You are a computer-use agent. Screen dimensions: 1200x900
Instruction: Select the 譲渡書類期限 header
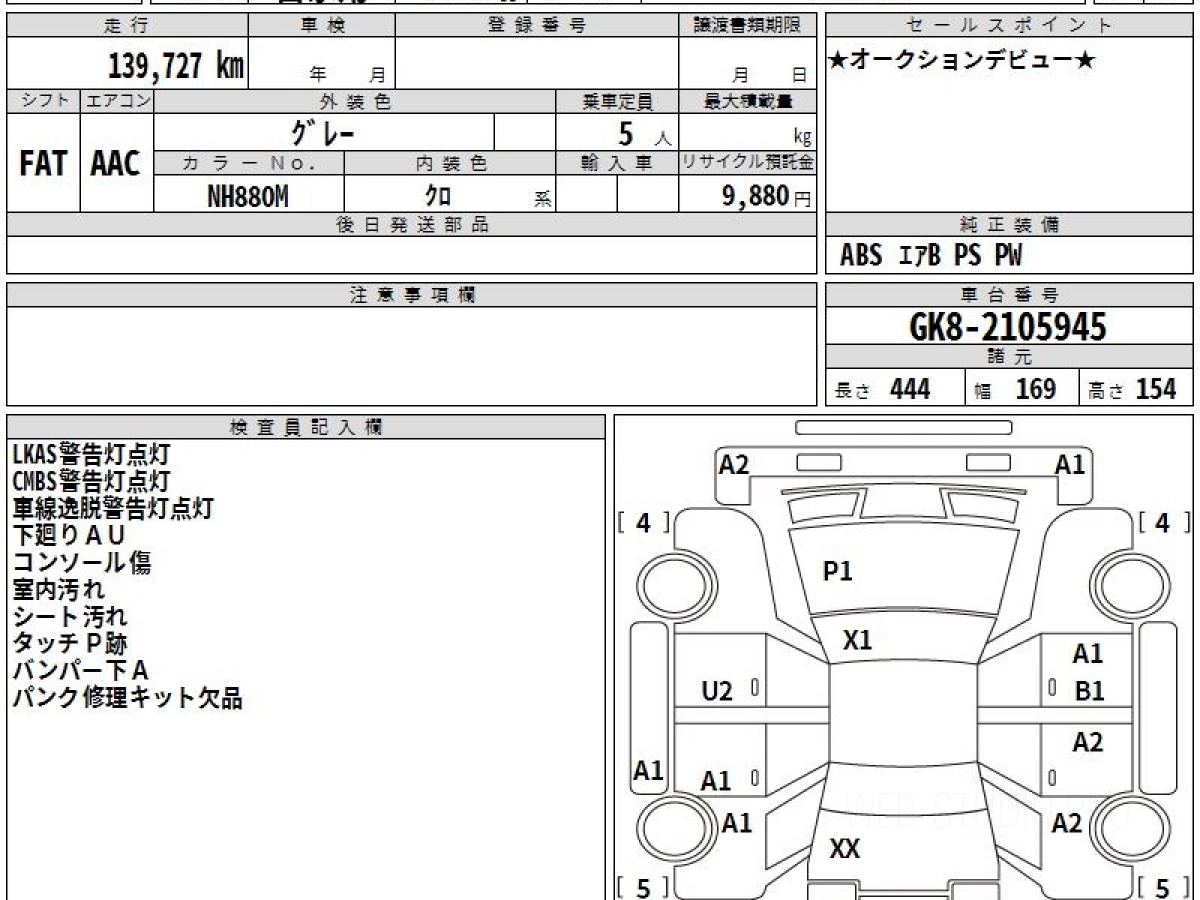point(748,26)
